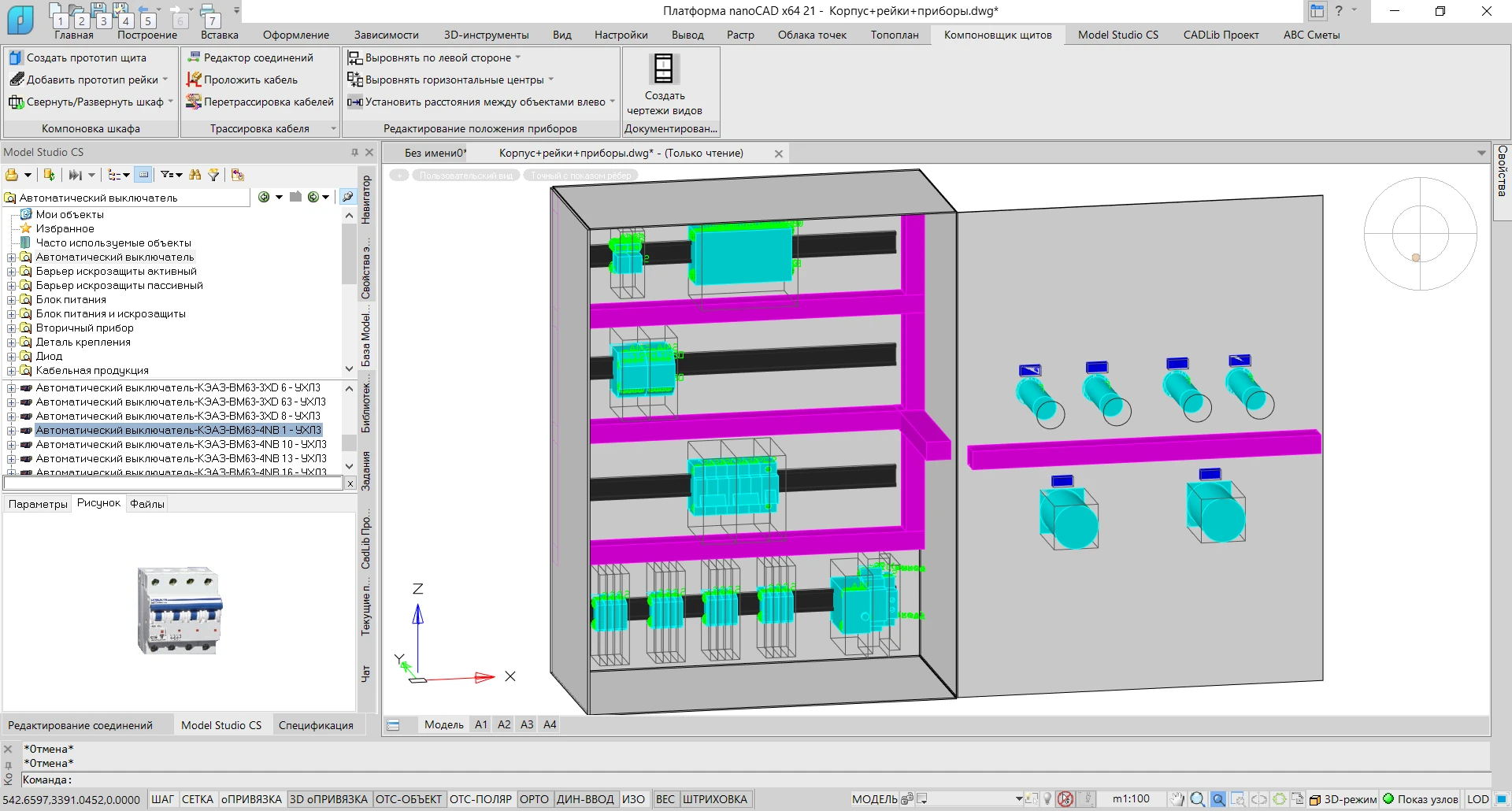Click Create view drawings icon
Viewport: 1512px width, 811px height.
click(664, 69)
